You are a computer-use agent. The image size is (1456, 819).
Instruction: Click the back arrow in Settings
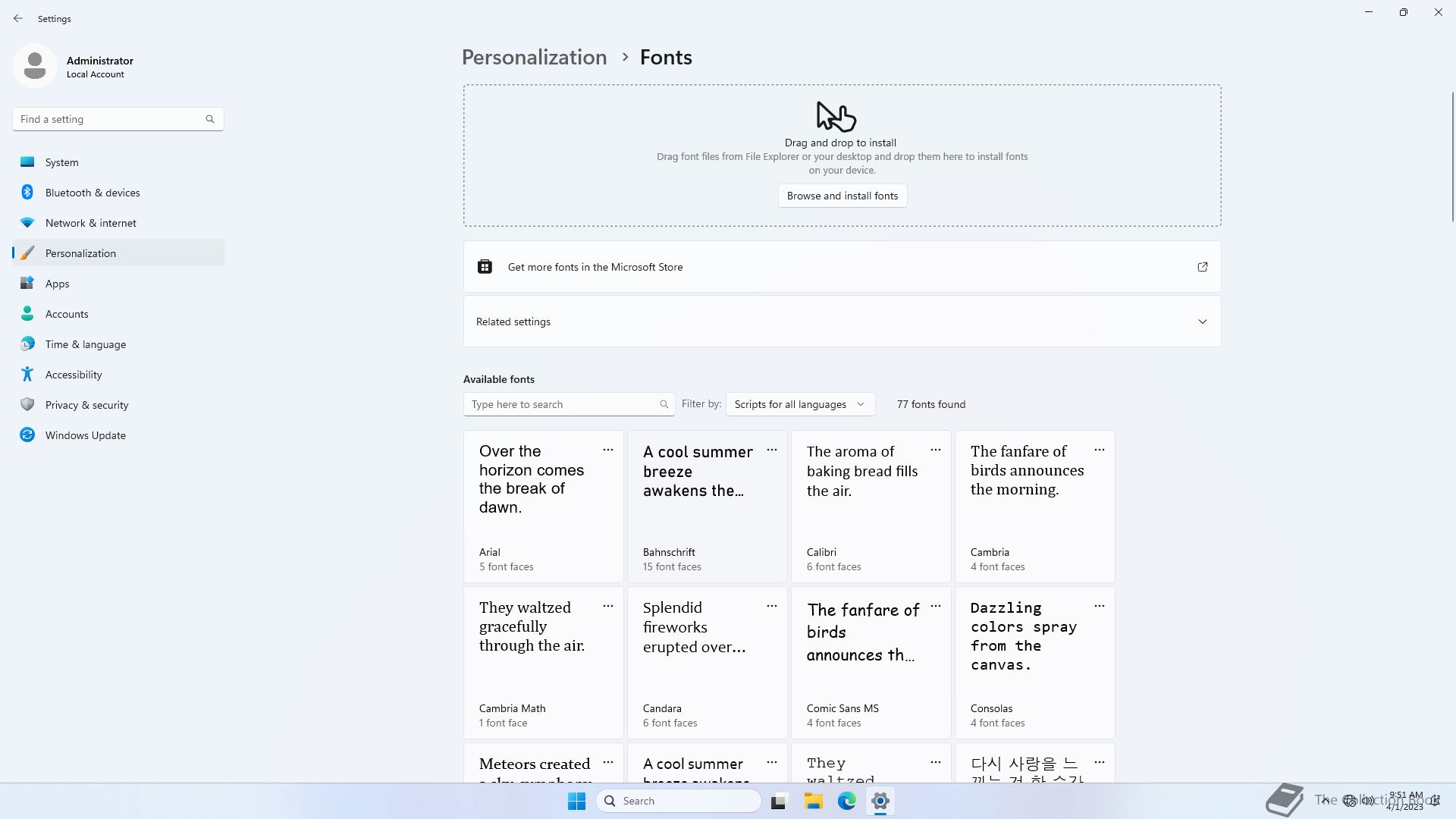tap(18, 18)
